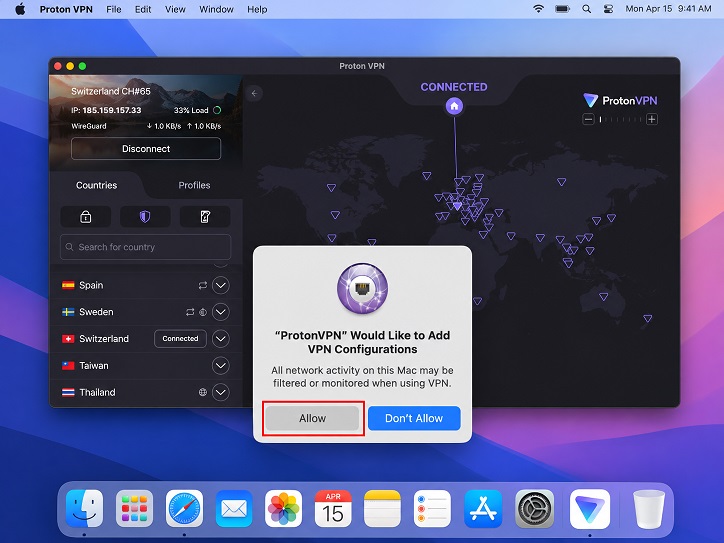Expand the Thailand server list
The height and width of the screenshot is (543, 724).
[221, 392]
